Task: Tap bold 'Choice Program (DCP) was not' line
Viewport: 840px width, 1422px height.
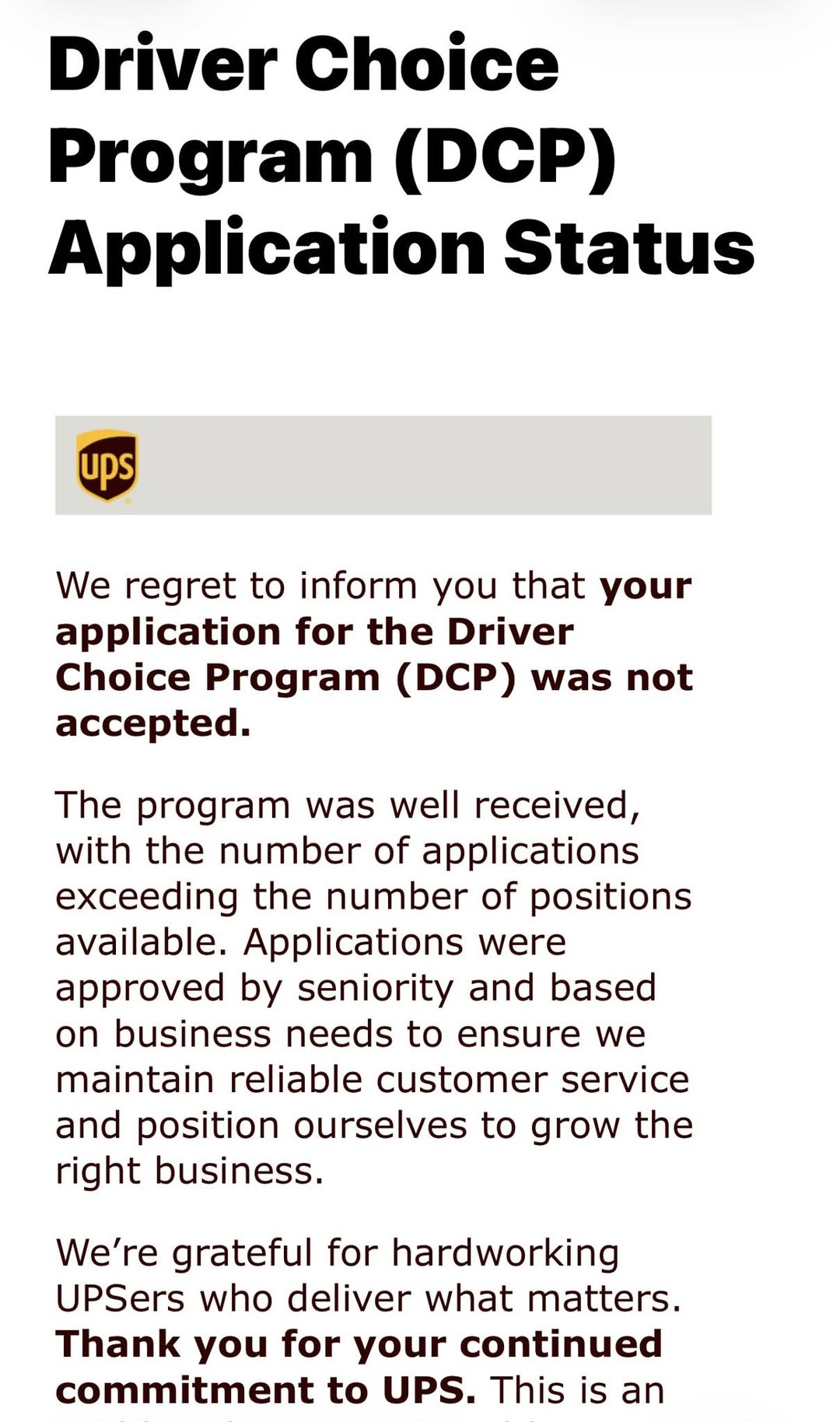Action: [x=374, y=678]
